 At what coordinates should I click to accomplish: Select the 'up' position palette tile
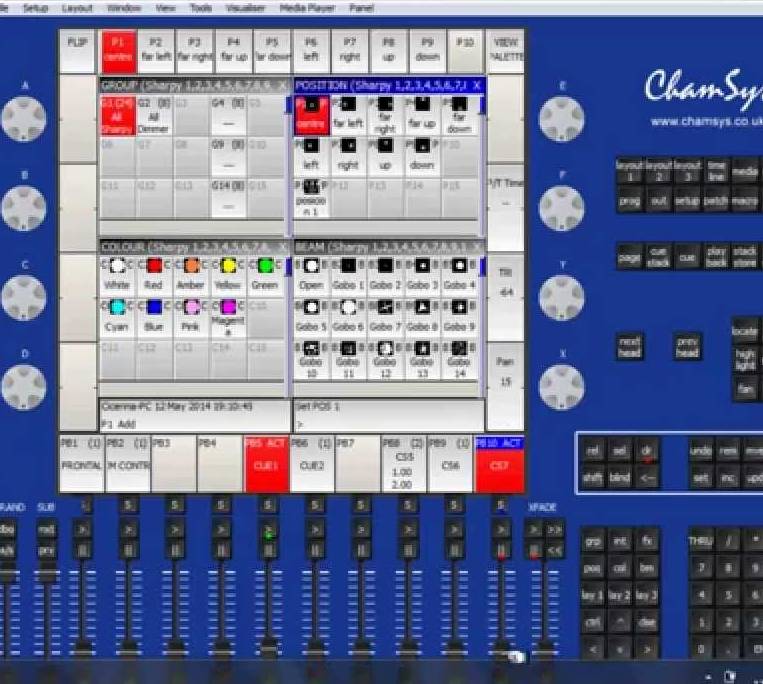[x=385, y=157]
